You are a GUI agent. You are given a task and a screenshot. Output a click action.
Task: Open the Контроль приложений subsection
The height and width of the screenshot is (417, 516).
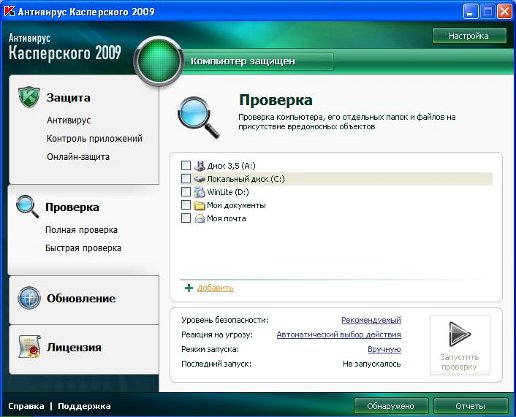click(94, 138)
